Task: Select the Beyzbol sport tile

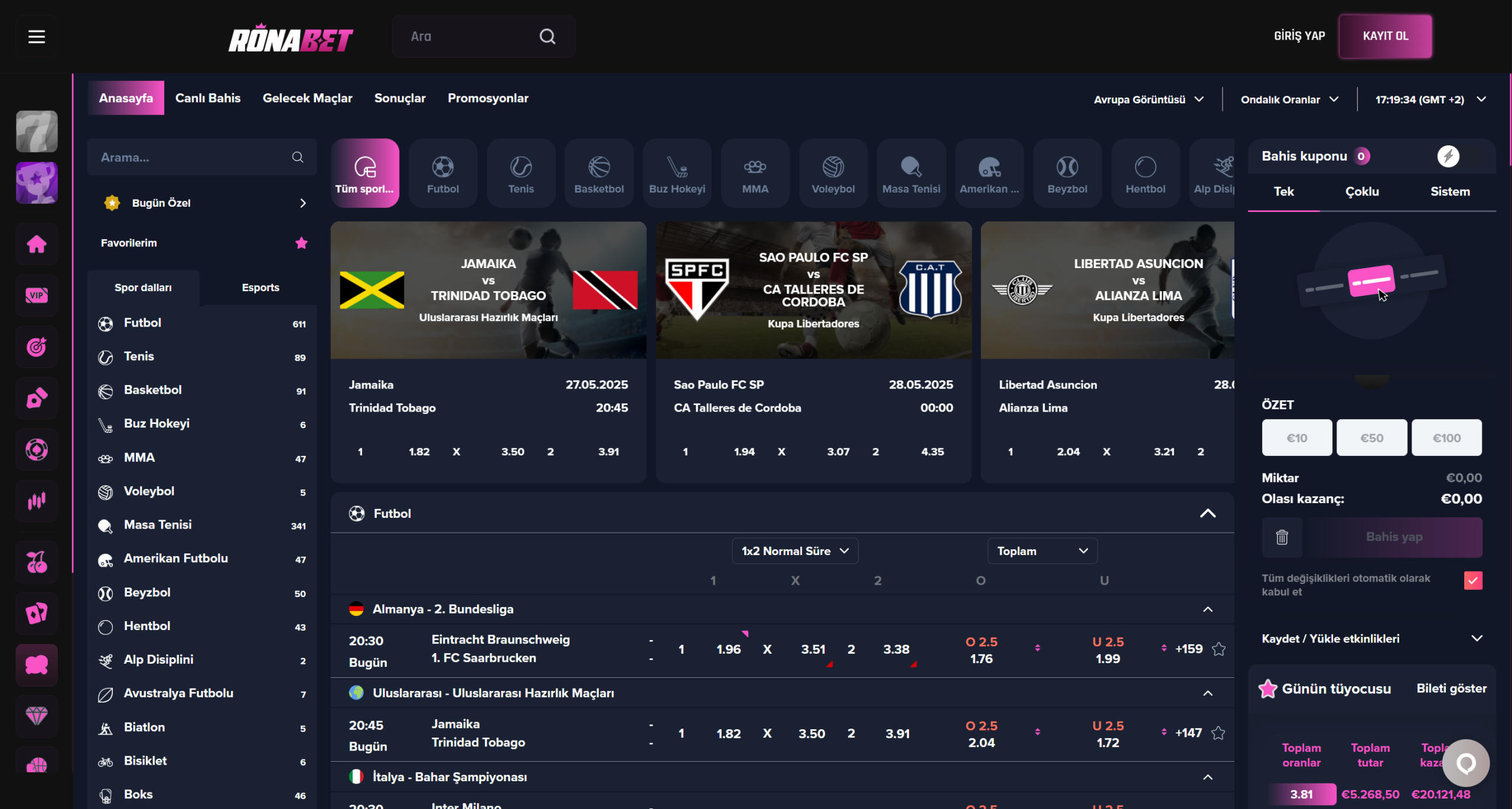Action: click(1067, 173)
